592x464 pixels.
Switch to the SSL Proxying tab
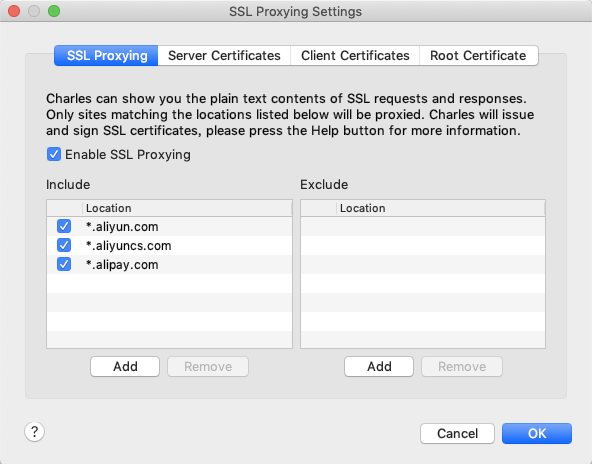click(x=106, y=55)
